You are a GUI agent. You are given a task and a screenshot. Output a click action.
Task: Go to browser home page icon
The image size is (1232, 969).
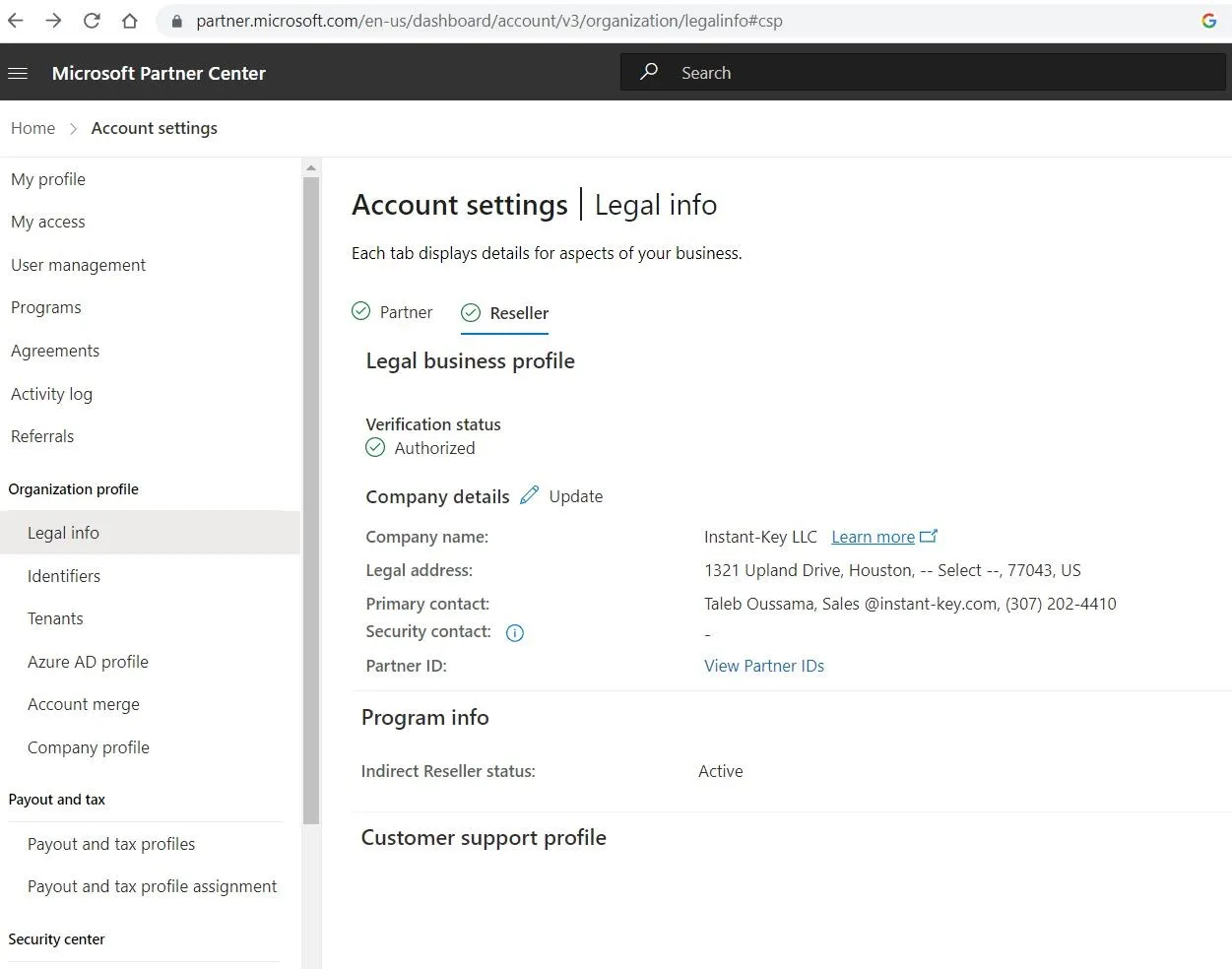(129, 21)
